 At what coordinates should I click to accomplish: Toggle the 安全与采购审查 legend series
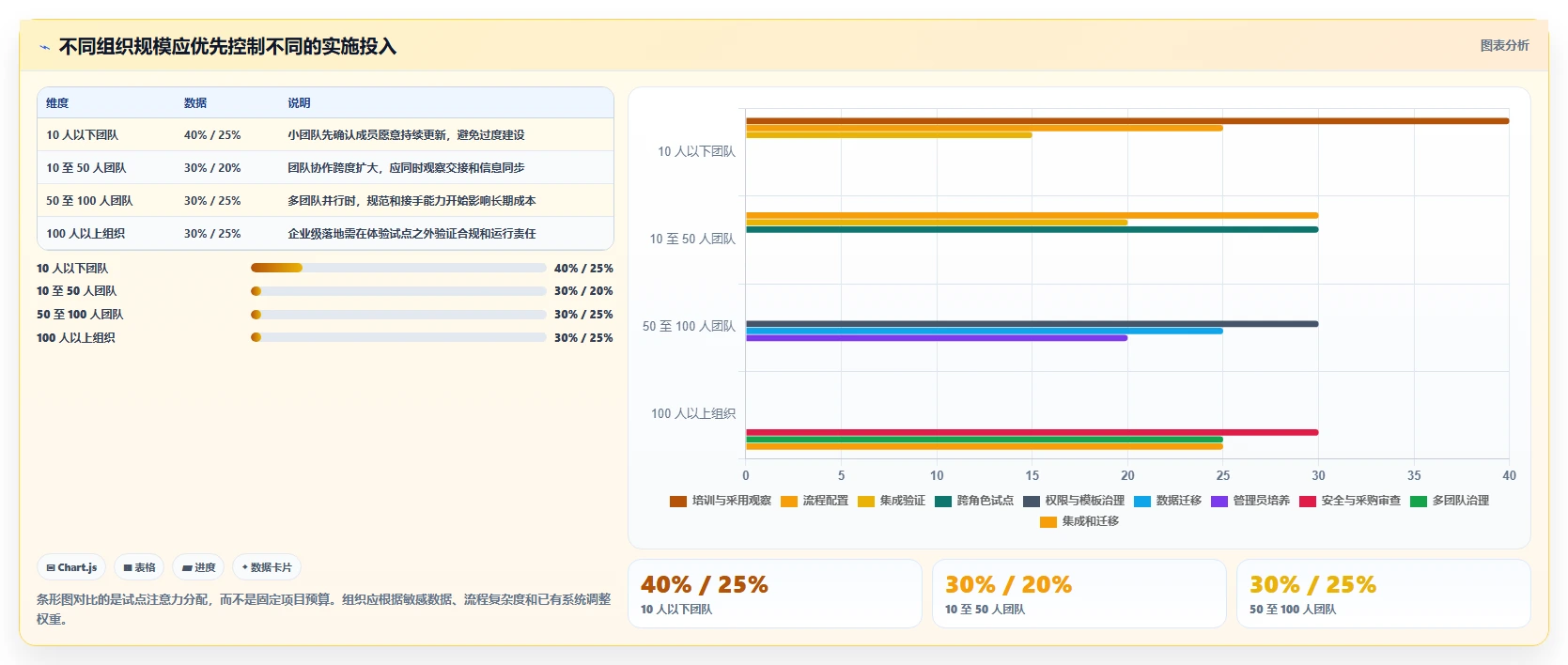[x=1349, y=501]
